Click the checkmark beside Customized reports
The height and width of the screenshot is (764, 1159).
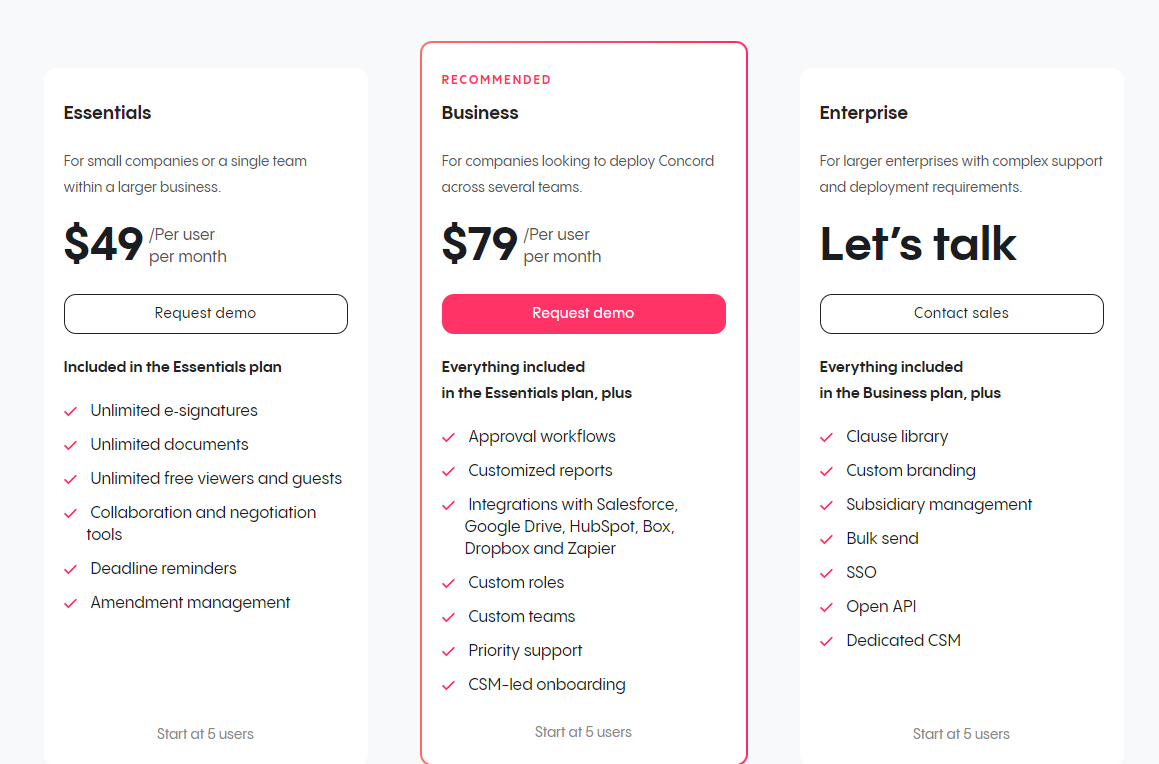click(447, 470)
